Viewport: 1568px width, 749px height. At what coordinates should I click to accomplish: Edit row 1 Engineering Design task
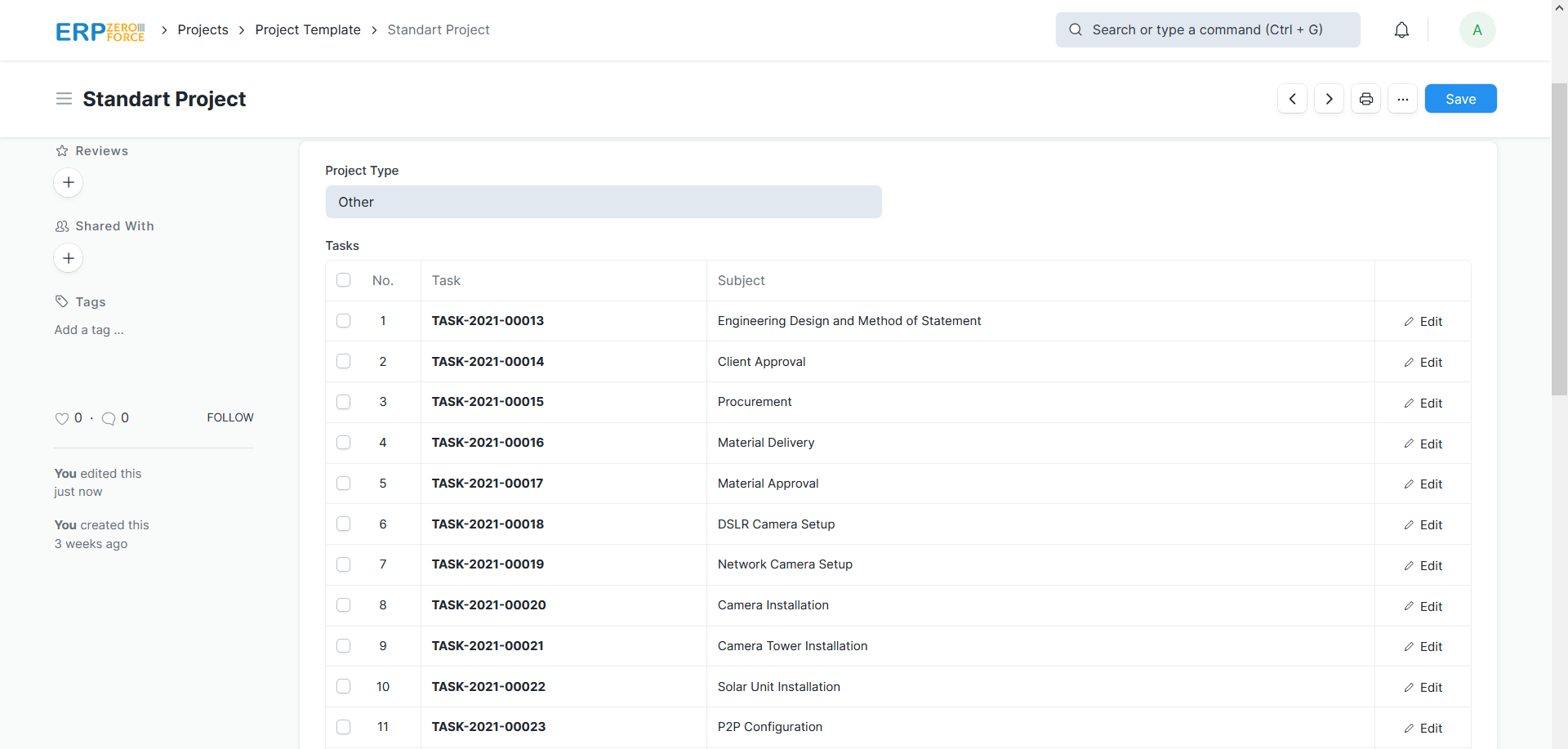1423,321
